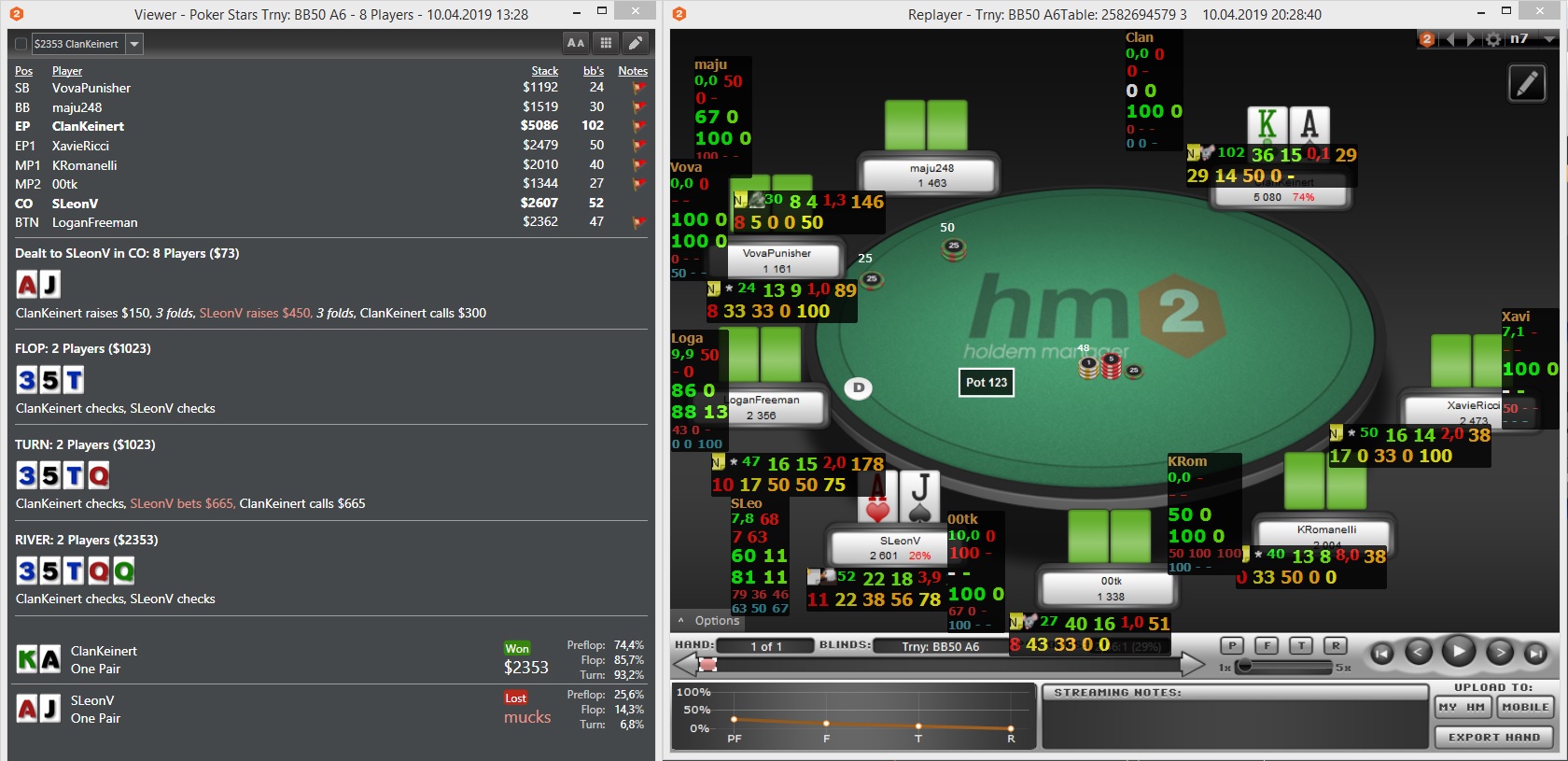
Task: Select the maju248 row in Viewer
Action: pyautogui.click(x=331, y=107)
